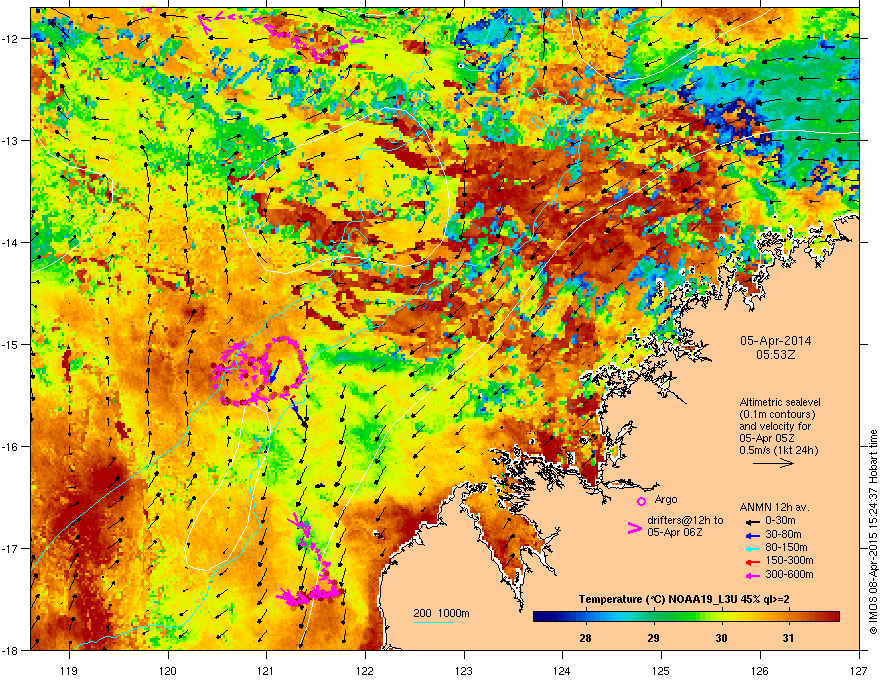
Task: Click the latitude axis label '-15'
Action: point(11,345)
